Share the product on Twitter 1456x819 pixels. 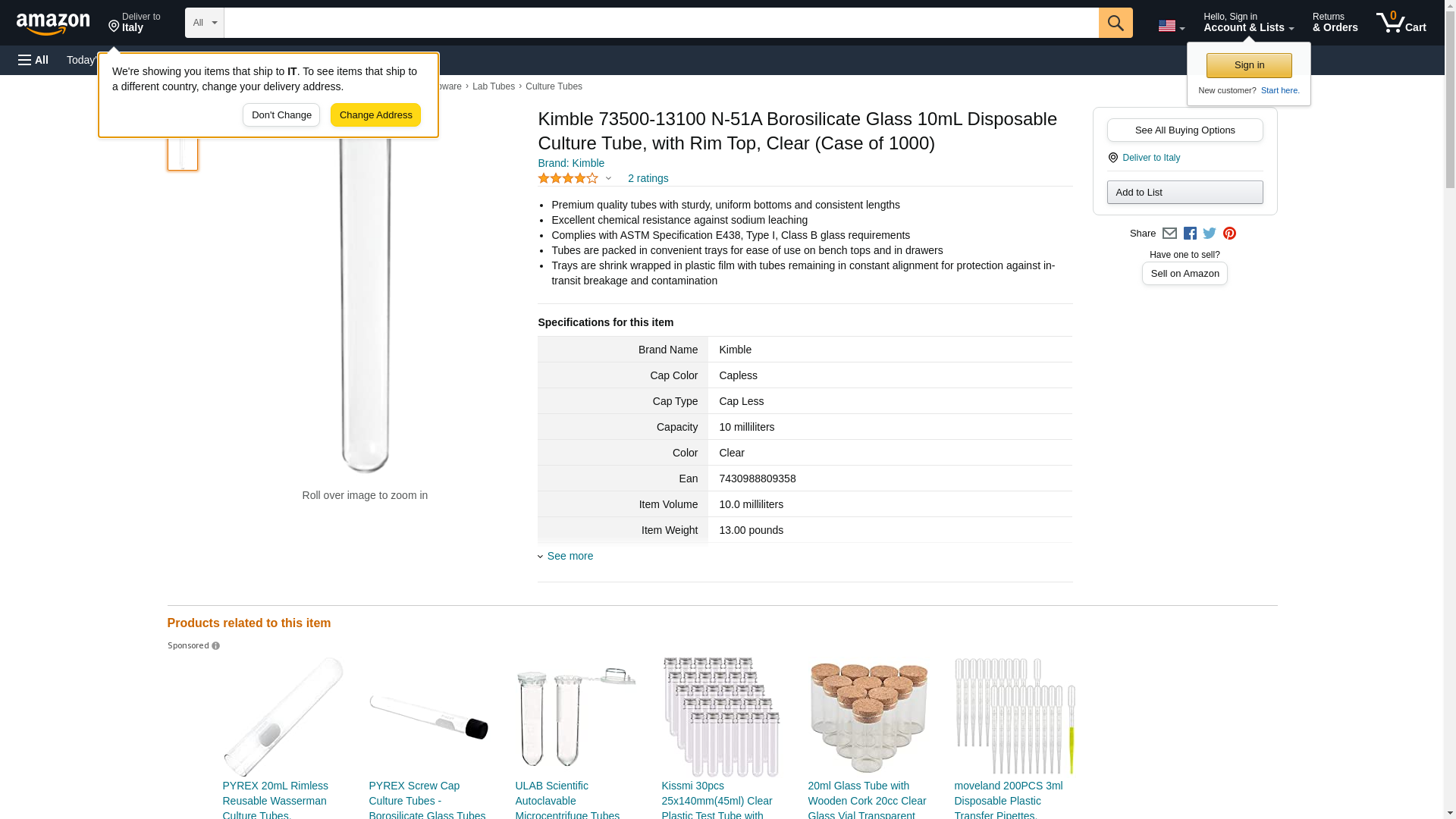[1210, 234]
